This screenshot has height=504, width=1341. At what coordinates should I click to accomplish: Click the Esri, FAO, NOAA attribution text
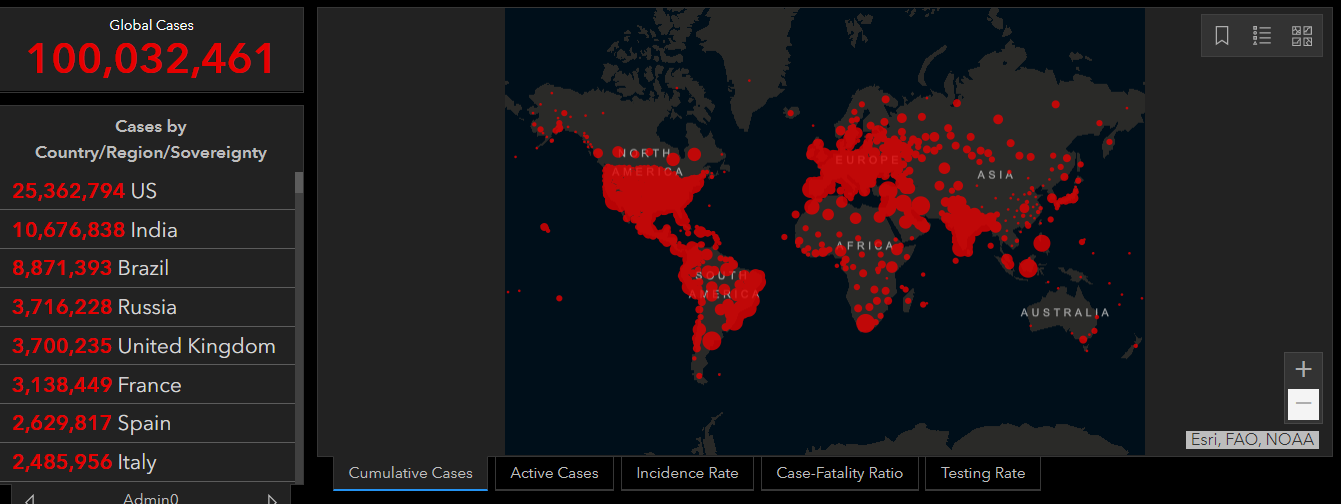[1252, 440]
